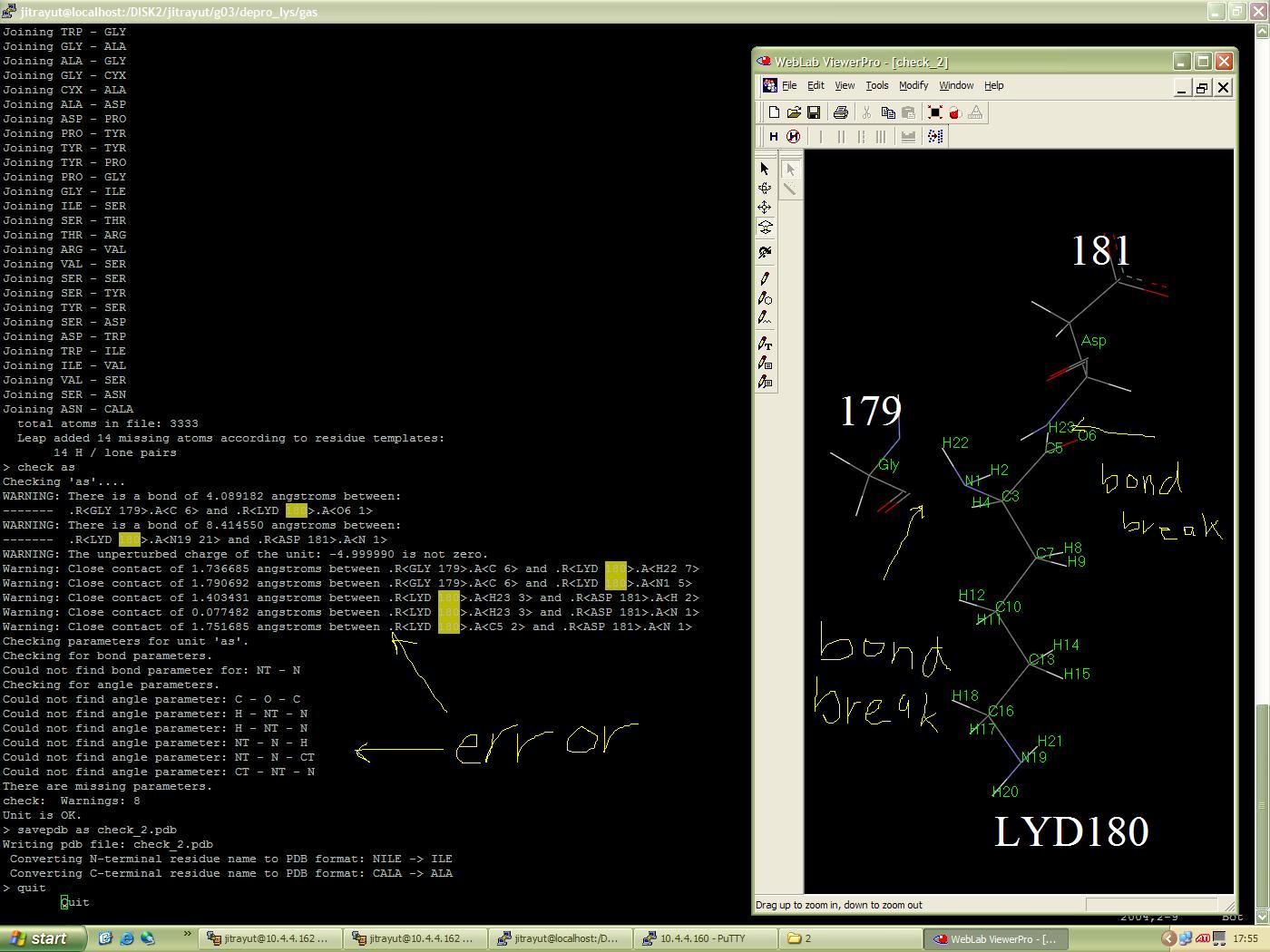Expand the Window menu
This screenshot has width=1270, height=952.
click(955, 85)
